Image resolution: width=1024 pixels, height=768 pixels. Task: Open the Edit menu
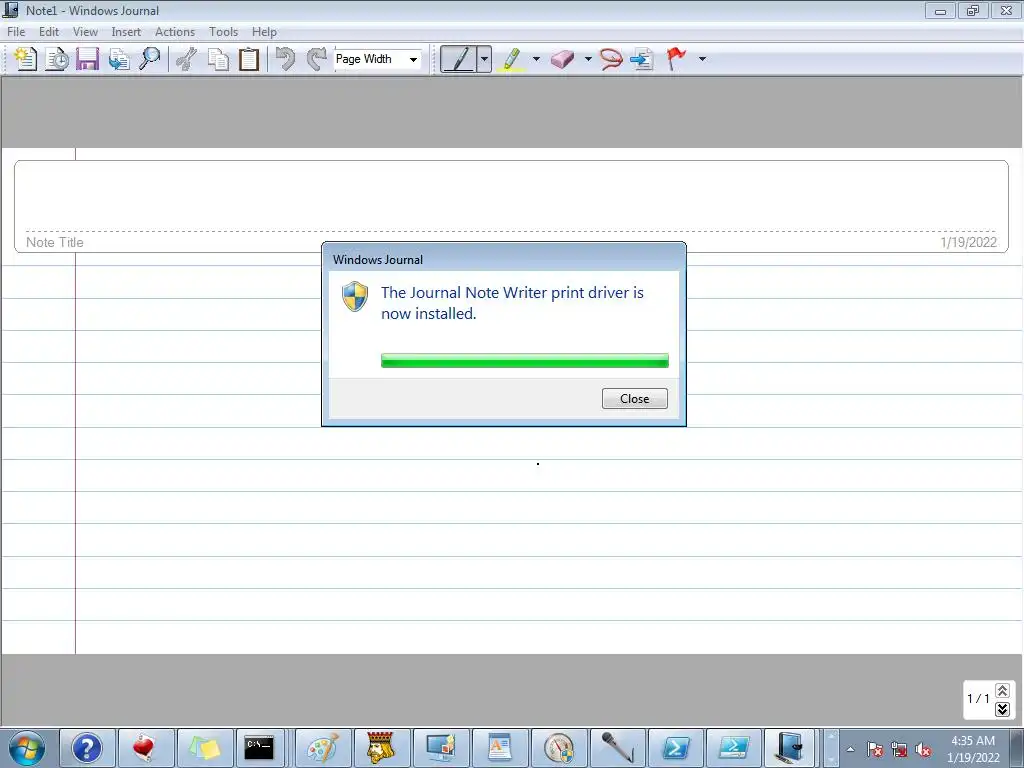(x=48, y=31)
